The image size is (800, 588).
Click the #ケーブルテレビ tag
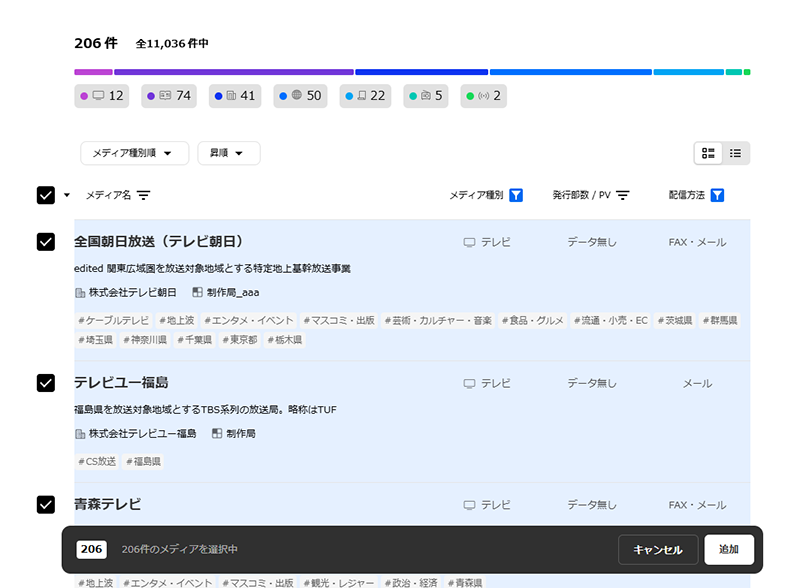114,321
